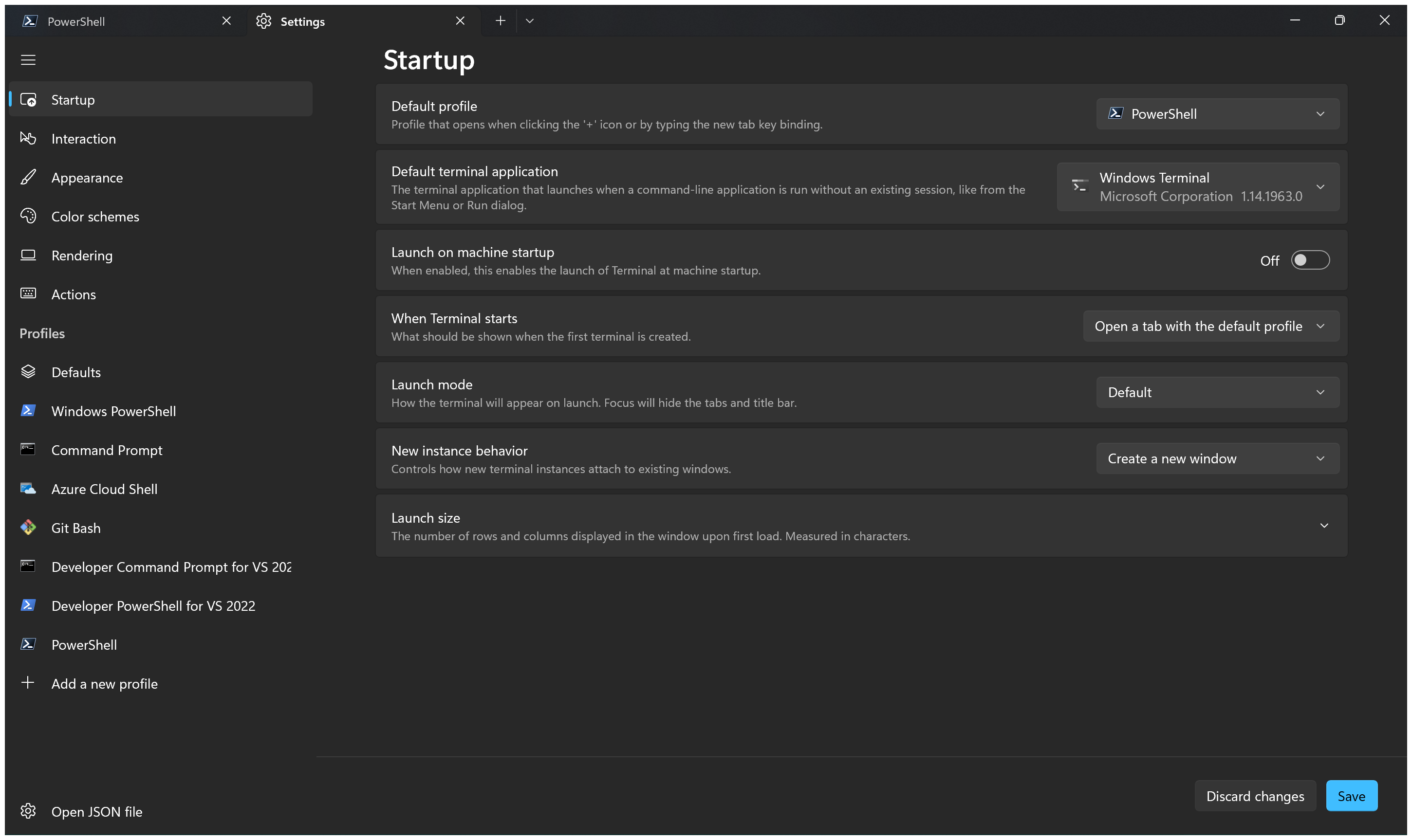Open the Interaction settings page

click(x=83, y=139)
